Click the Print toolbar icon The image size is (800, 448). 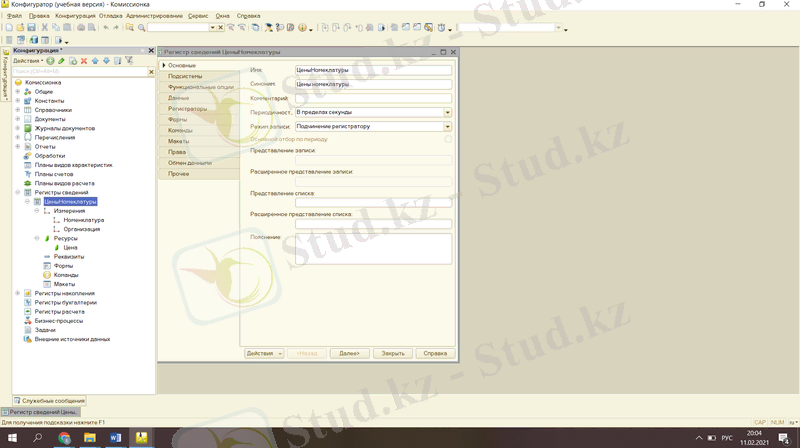pyautogui.click(x=81, y=28)
